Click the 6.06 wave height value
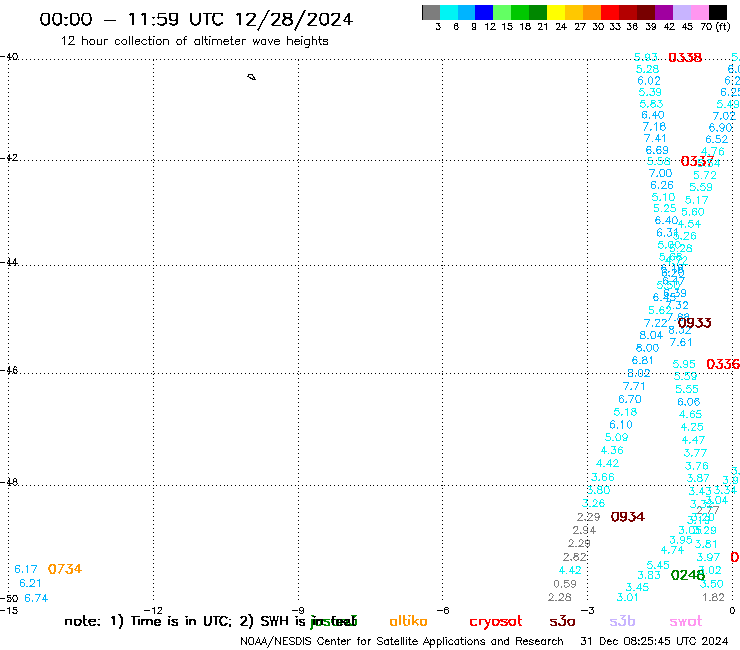 [x=689, y=402]
